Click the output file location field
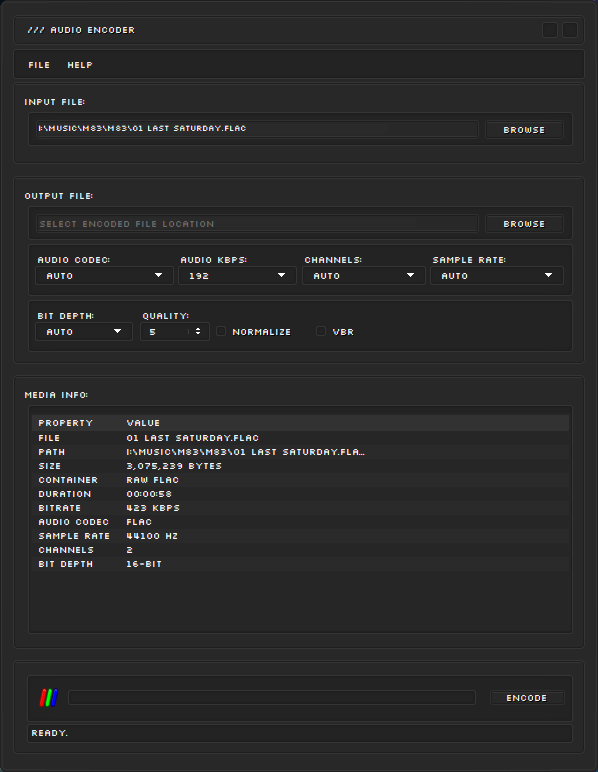Image resolution: width=598 pixels, height=772 pixels. (x=257, y=224)
